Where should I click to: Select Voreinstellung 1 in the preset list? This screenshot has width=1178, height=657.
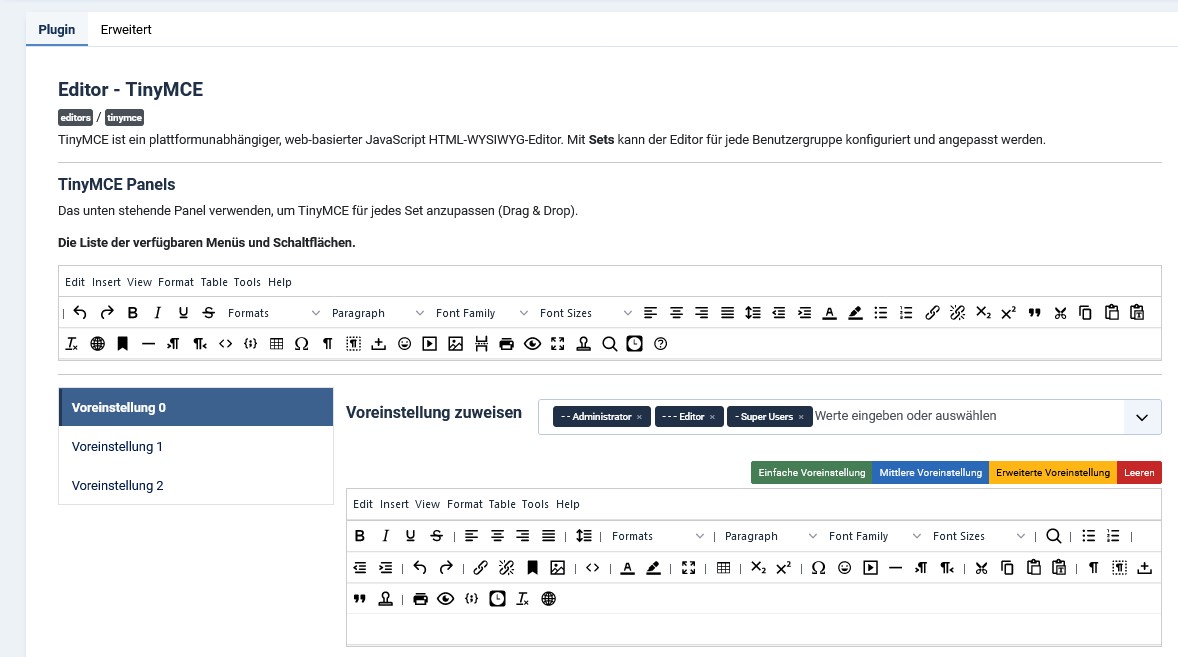click(117, 447)
